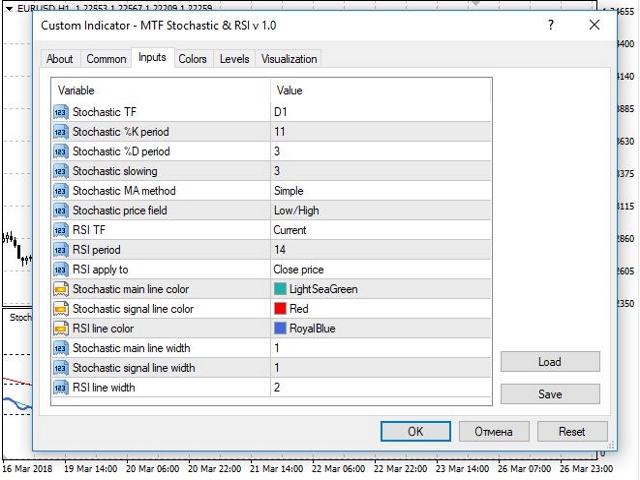Viewport: 640px width, 480px height.
Task: Click the icon beside RSI period
Action: click(x=61, y=250)
